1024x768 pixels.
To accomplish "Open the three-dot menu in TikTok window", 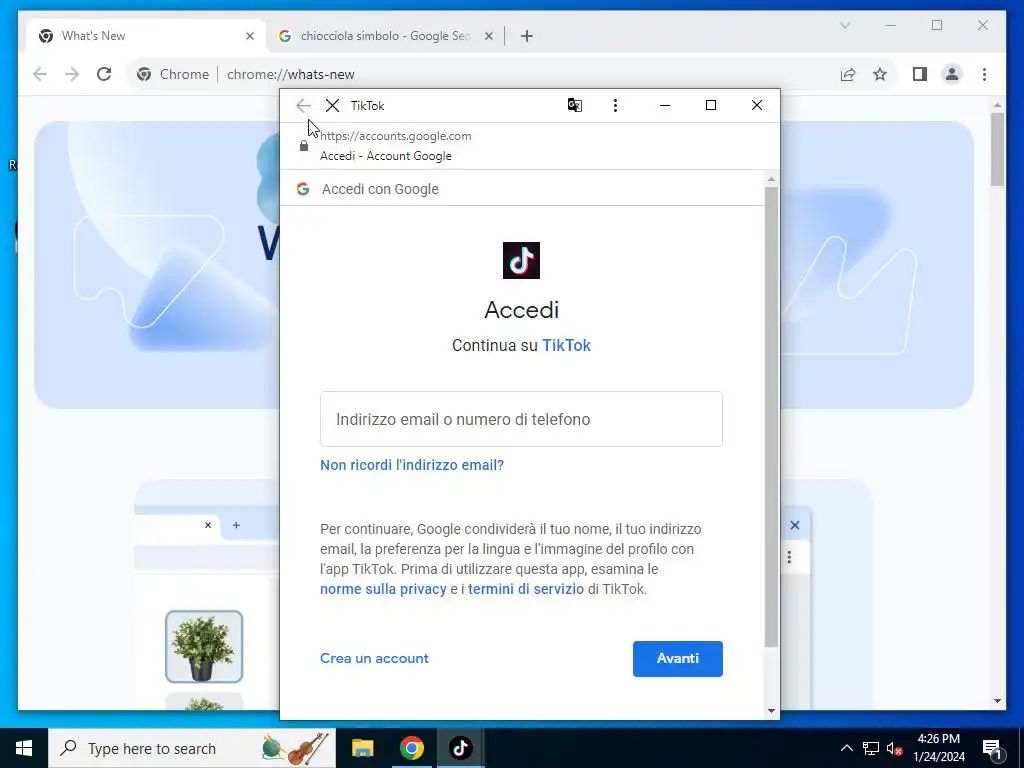I will 615,106.
